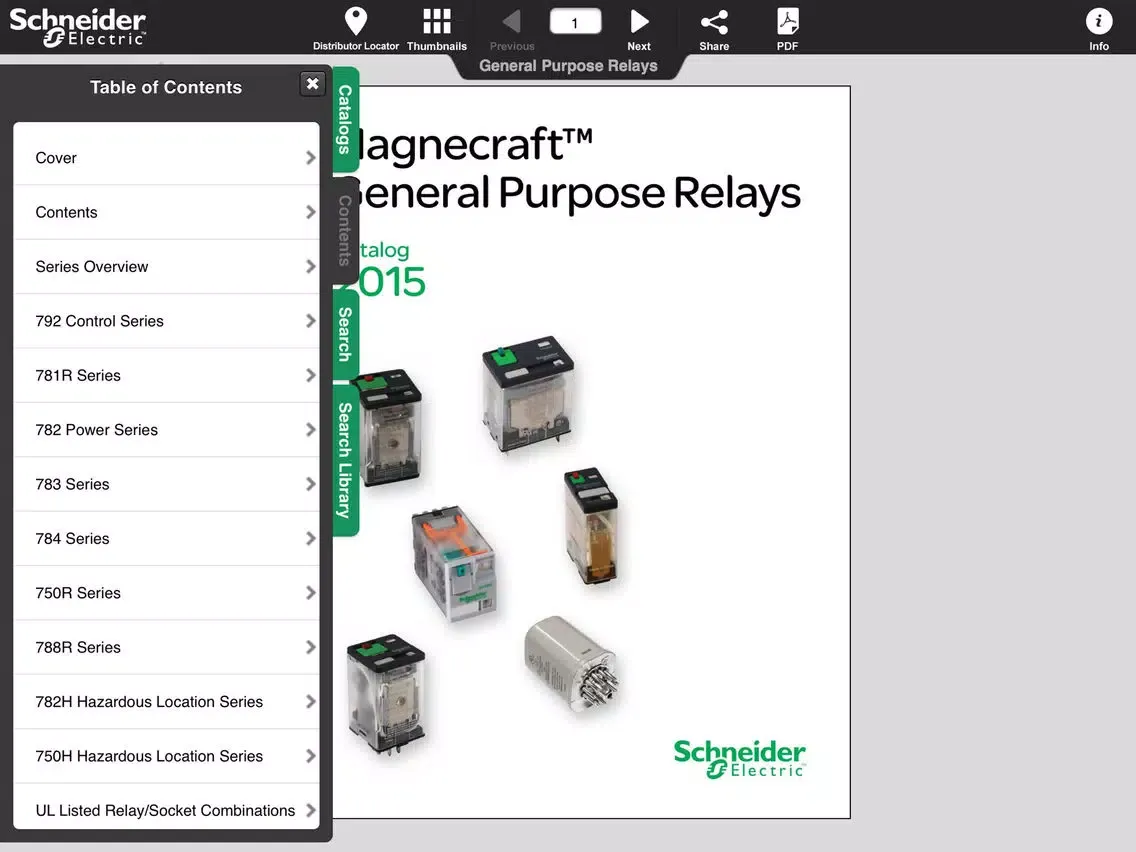
Task: Open the Info icon
Action: pyautogui.click(x=1098, y=22)
